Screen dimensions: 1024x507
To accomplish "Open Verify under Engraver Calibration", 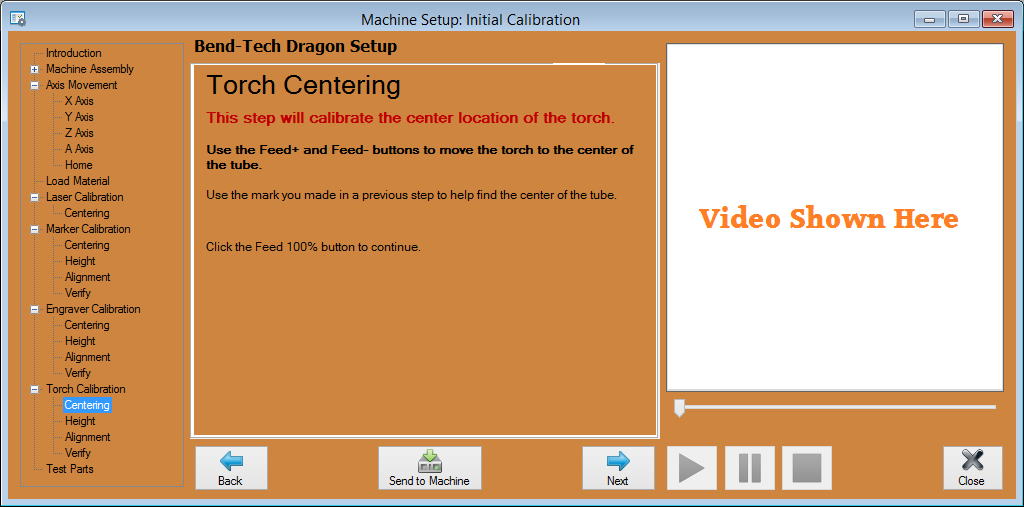I will tap(78, 373).
